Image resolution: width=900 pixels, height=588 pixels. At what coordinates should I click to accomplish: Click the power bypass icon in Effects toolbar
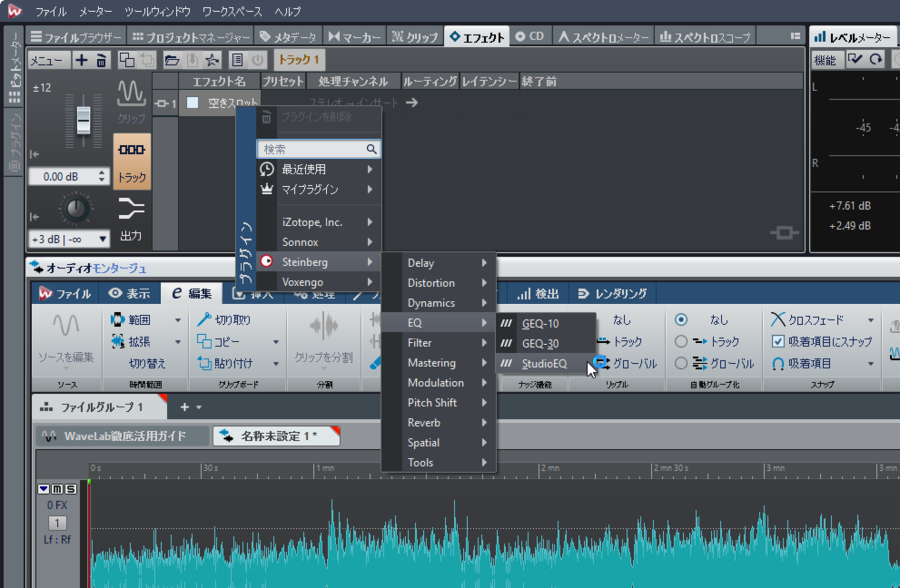pyautogui.click(x=258, y=60)
